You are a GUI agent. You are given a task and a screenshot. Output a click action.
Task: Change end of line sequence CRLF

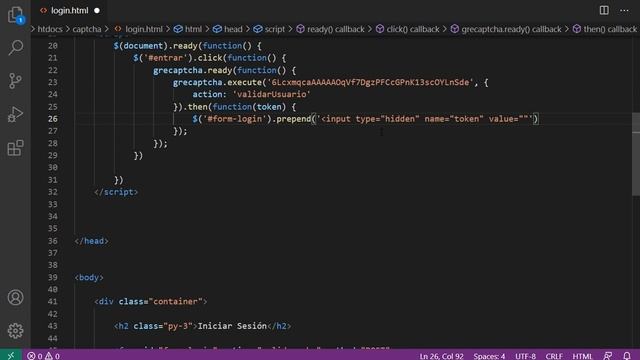coord(554,356)
